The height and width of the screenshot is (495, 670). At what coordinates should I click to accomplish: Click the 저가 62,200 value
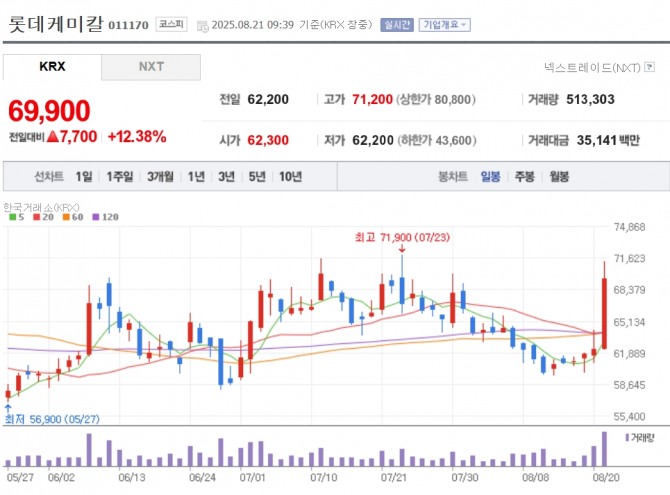tap(373, 140)
